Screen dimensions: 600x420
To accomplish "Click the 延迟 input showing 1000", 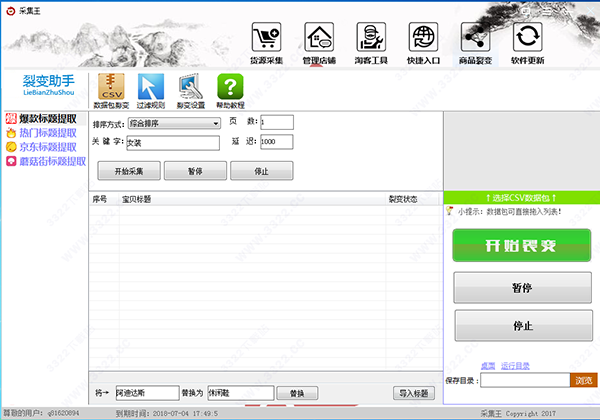I will click(x=277, y=142).
